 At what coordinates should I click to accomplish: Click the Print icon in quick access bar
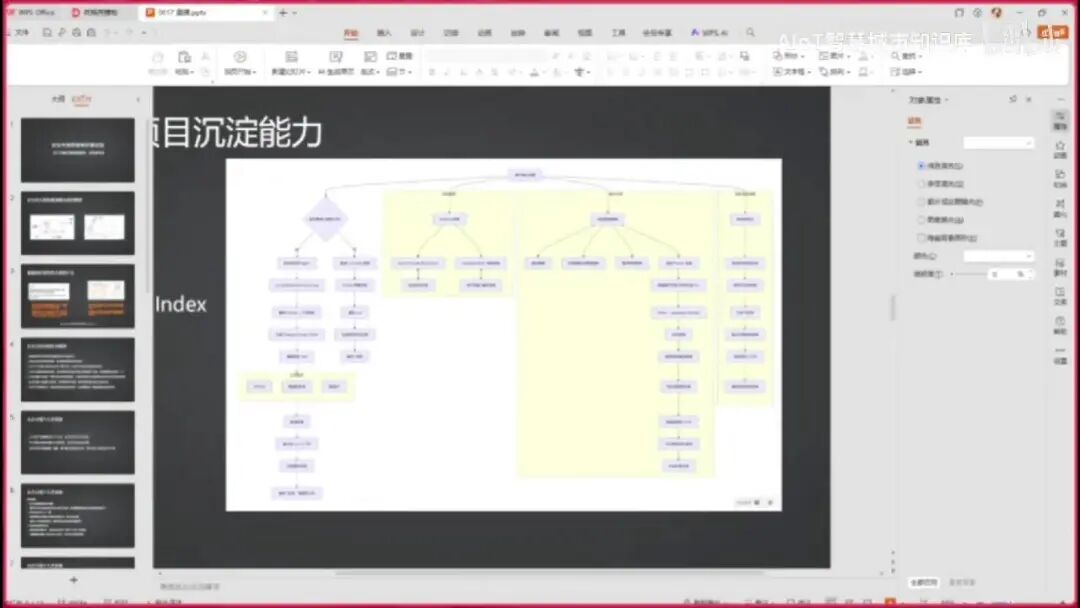click(x=76, y=32)
